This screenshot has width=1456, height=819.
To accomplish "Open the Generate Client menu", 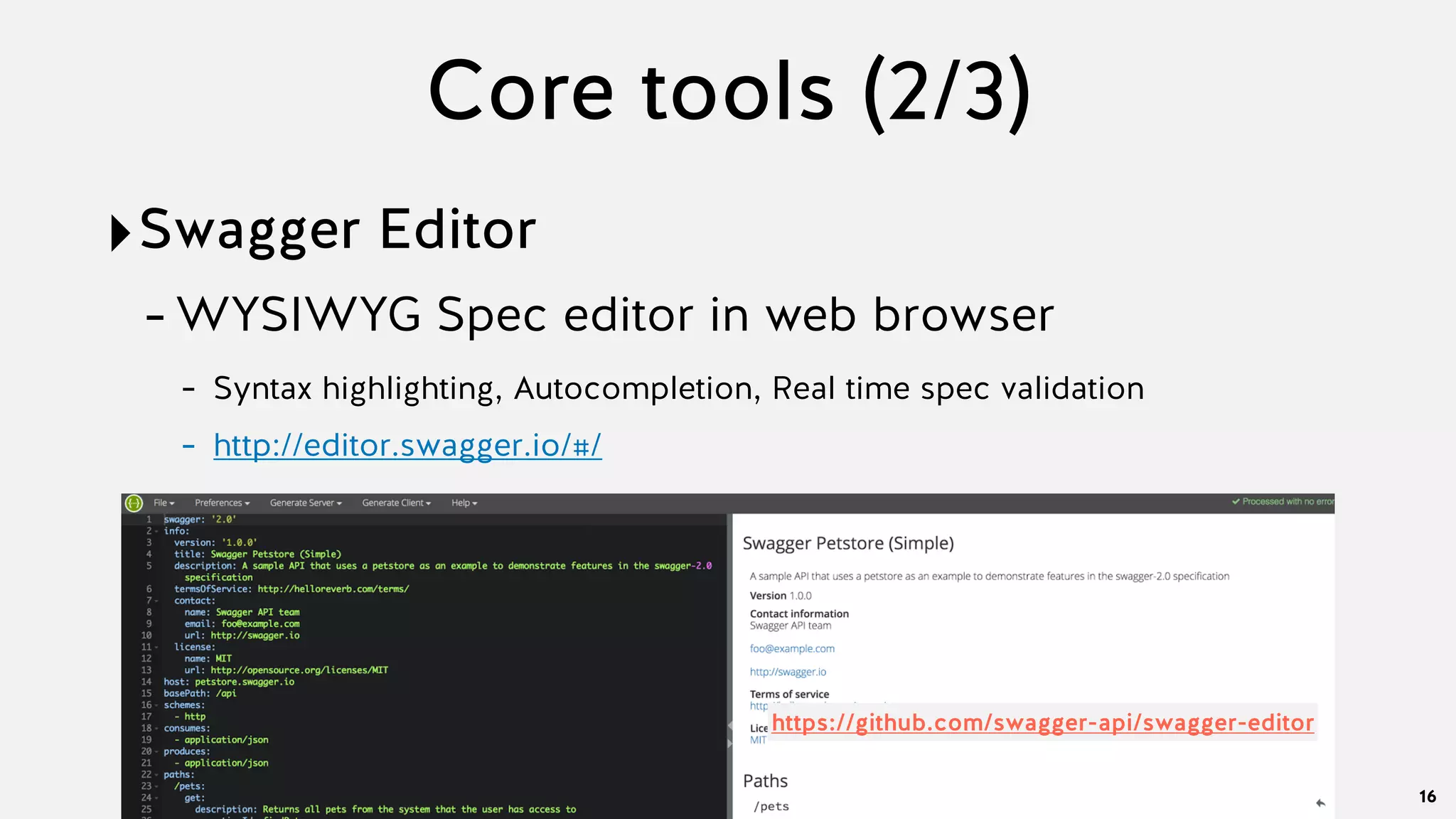I will pos(396,503).
